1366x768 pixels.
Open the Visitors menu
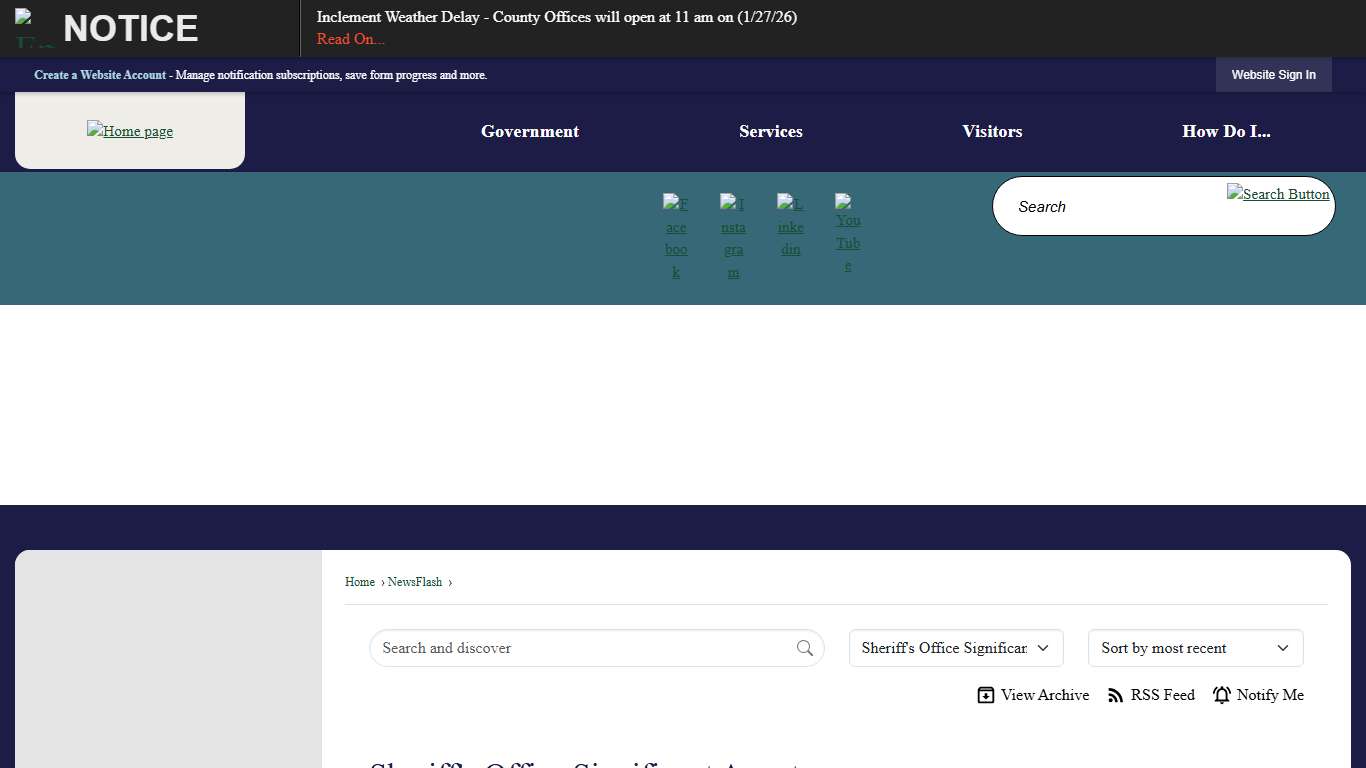pos(992,131)
